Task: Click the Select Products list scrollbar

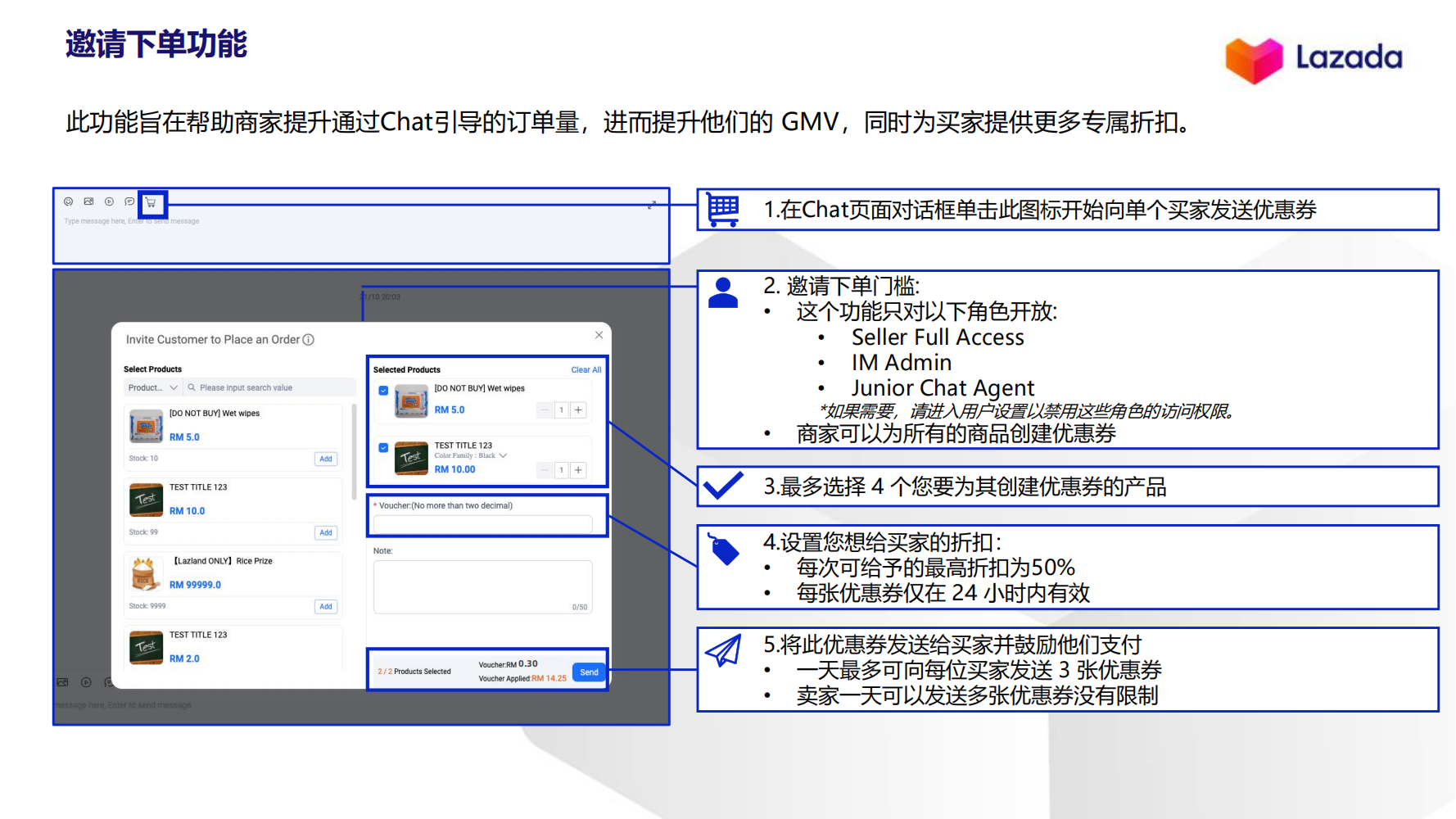Action: [x=354, y=450]
